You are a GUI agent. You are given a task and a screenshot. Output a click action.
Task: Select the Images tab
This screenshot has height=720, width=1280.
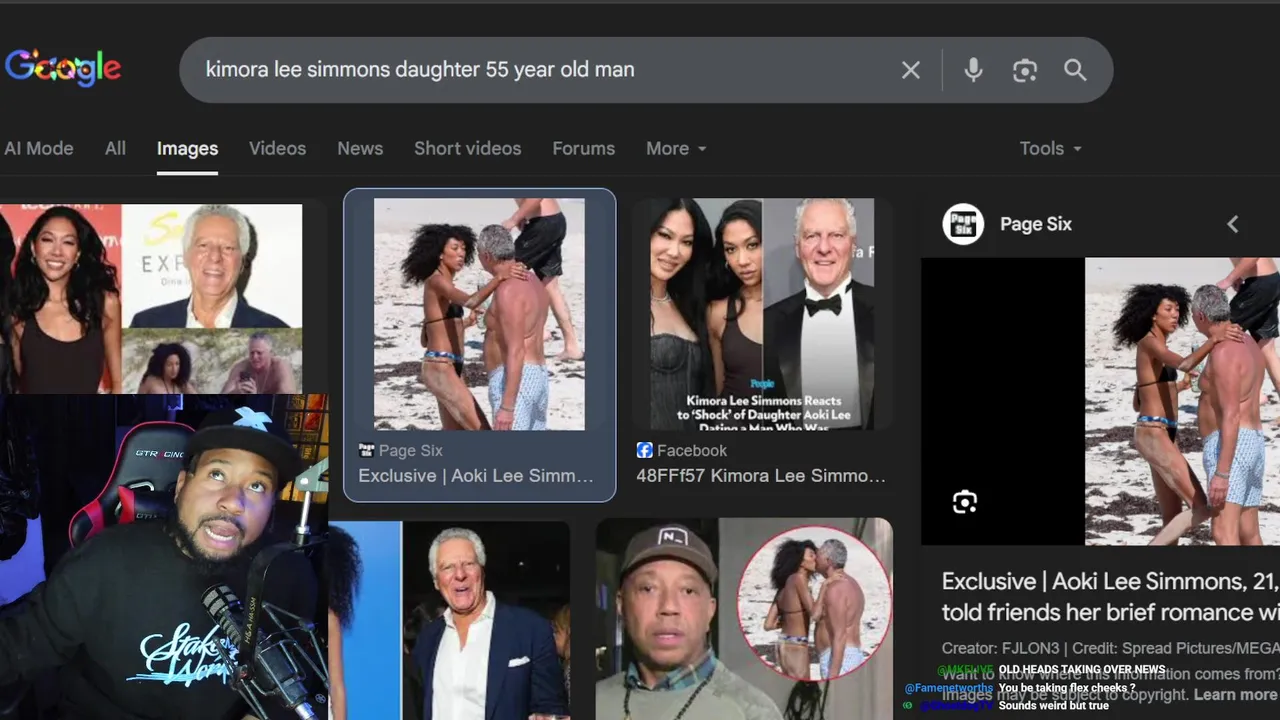(x=187, y=149)
